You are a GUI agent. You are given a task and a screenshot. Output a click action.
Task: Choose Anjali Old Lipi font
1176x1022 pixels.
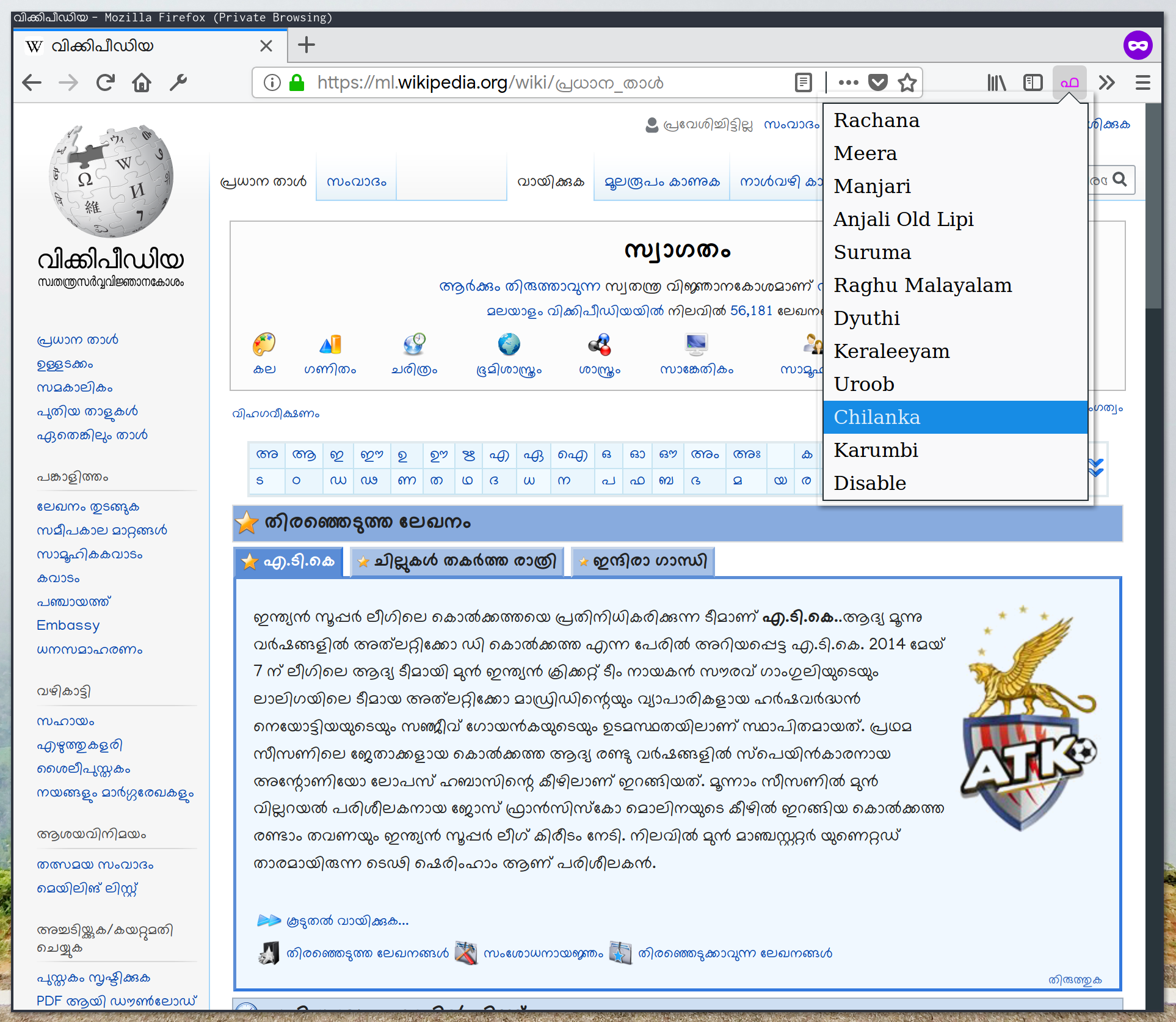pyautogui.click(x=956, y=219)
